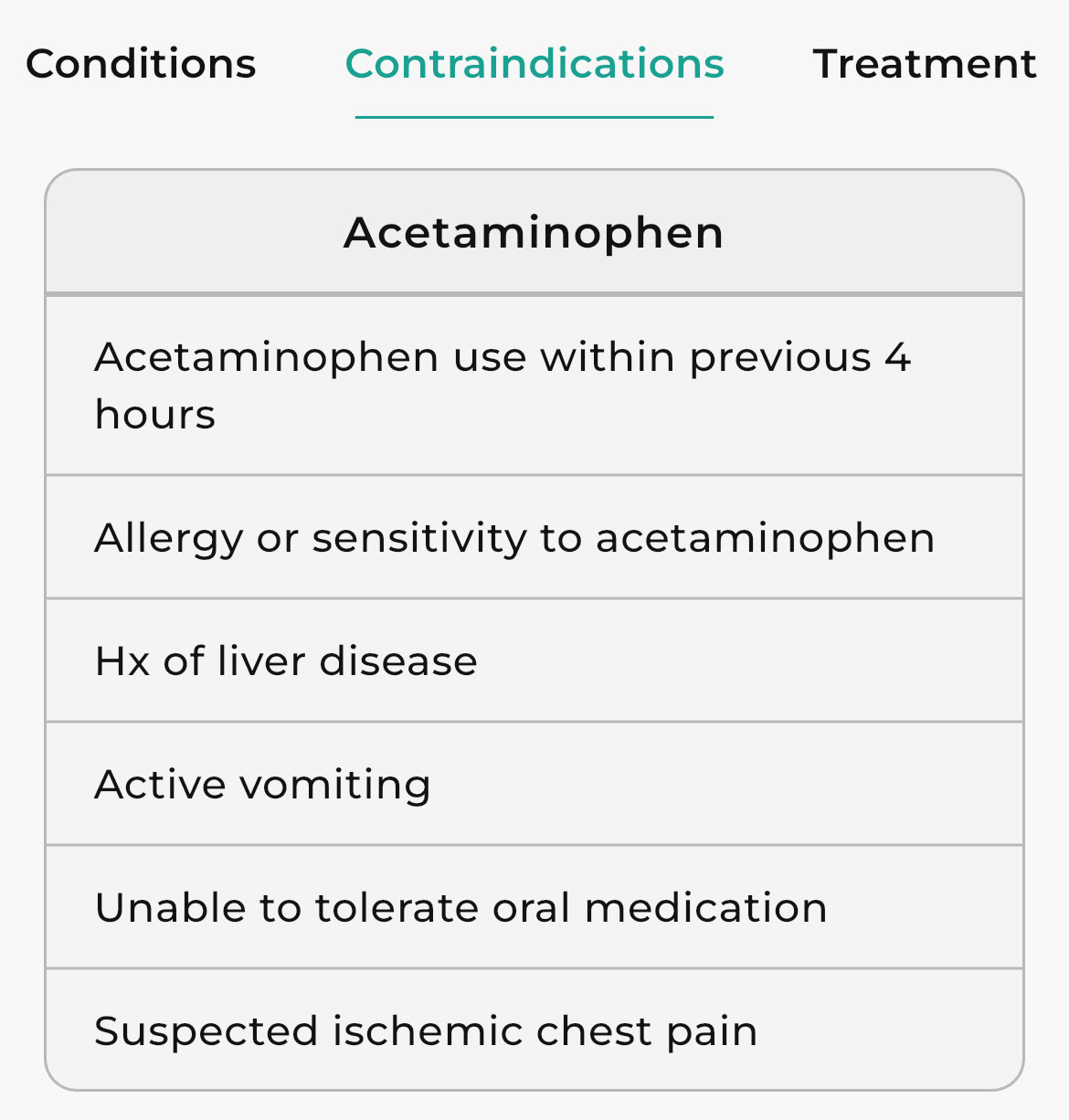This screenshot has height=1120, width=1069.
Task: Switch to the Conditions tab
Action: coord(141,64)
